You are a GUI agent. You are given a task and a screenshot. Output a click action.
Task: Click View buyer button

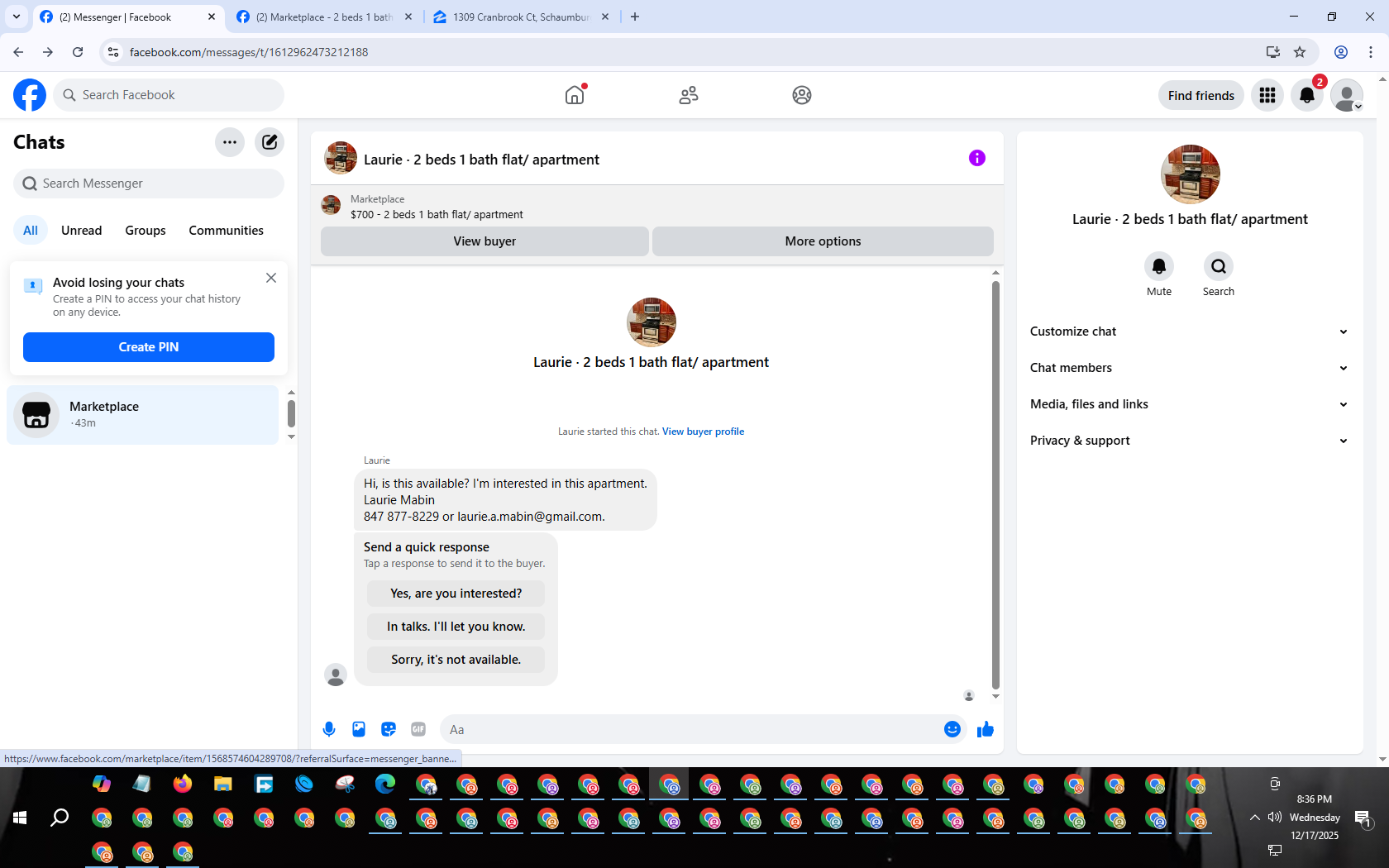[x=484, y=241]
